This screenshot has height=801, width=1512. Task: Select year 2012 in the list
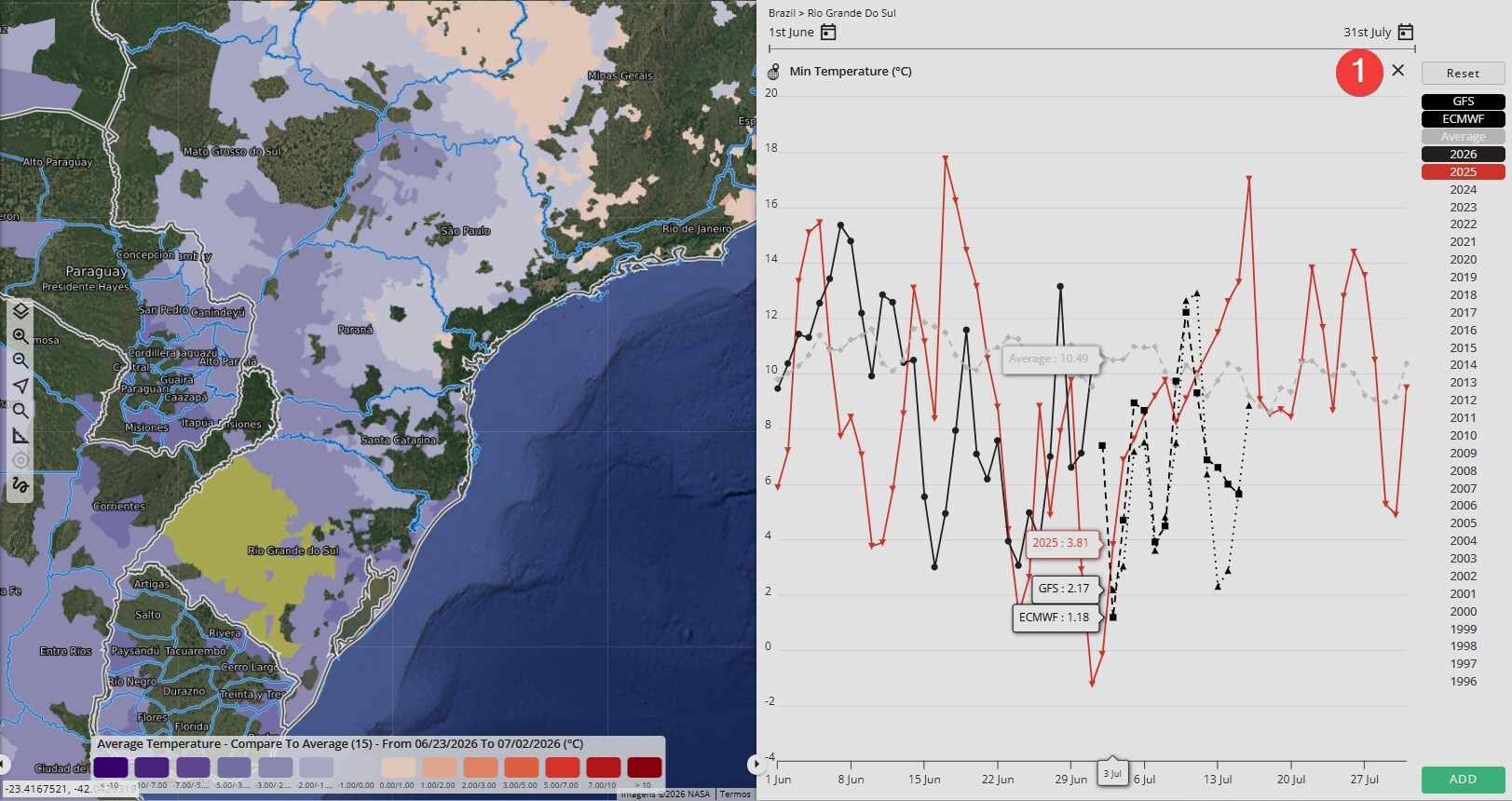(1463, 400)
